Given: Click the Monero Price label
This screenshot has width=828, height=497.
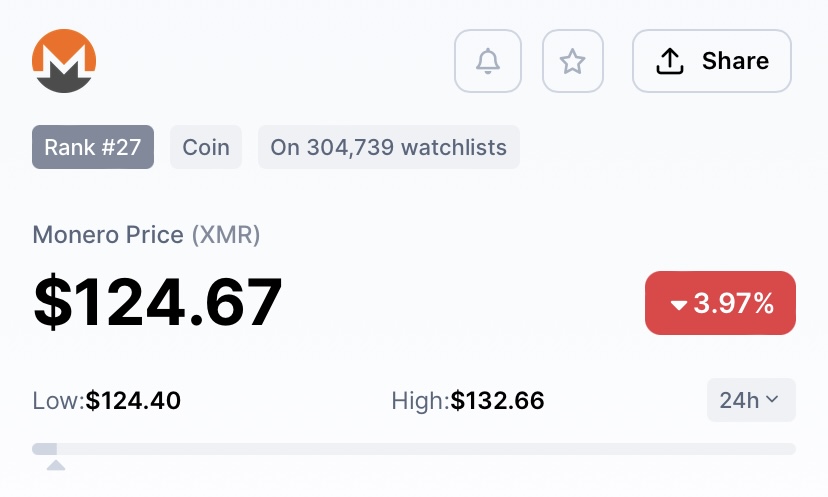Looking at the screenshot, I should (x=108, y=235).
